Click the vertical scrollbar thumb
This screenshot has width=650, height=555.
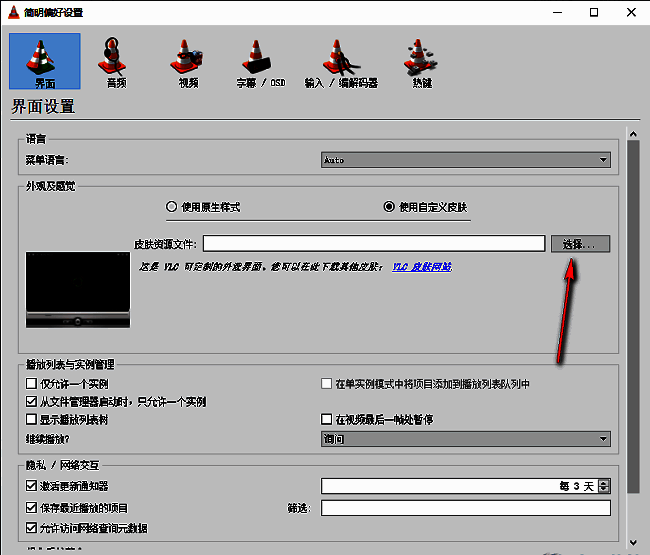click(x=633, y=317)
